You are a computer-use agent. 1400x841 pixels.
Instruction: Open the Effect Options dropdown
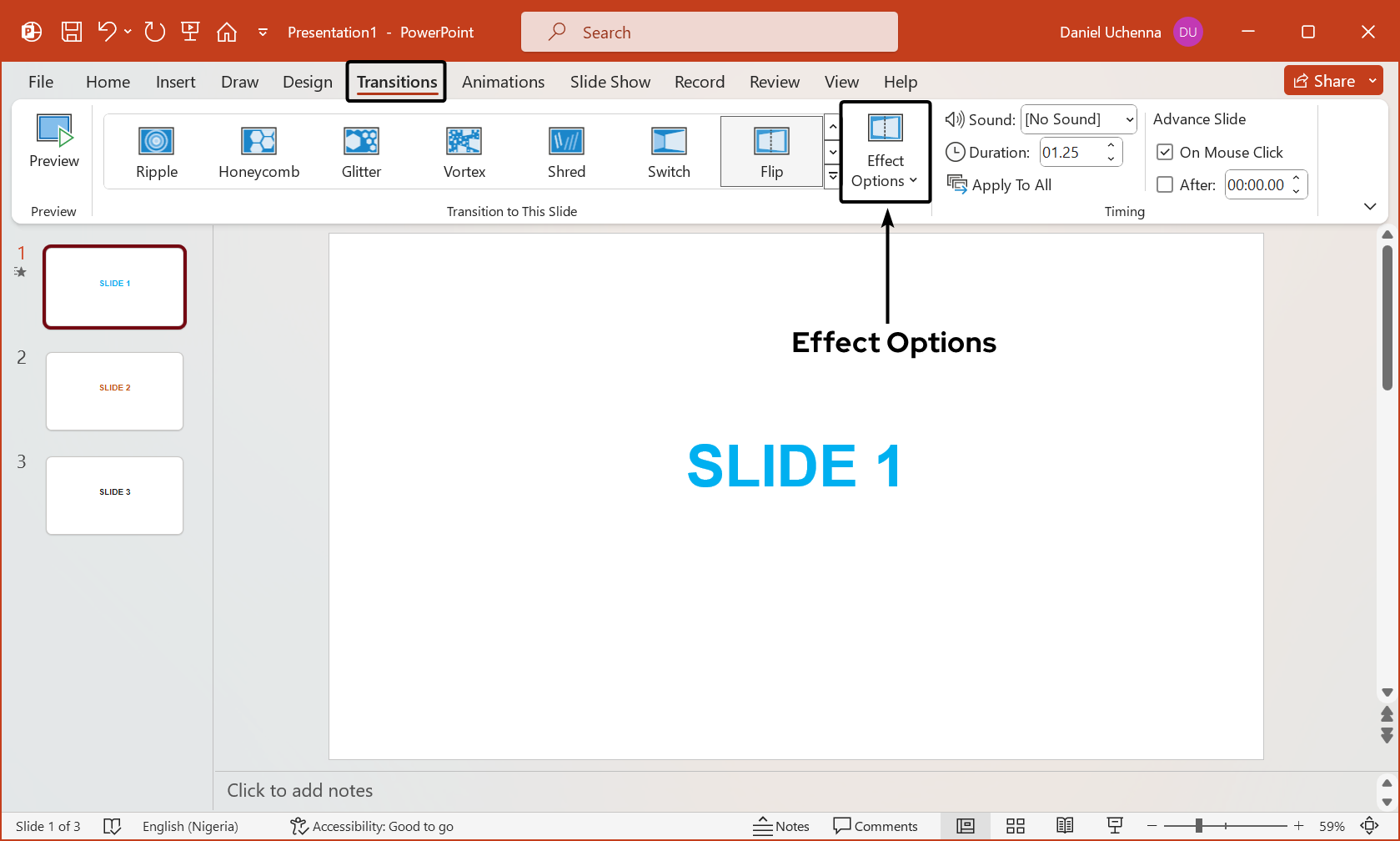885,153
